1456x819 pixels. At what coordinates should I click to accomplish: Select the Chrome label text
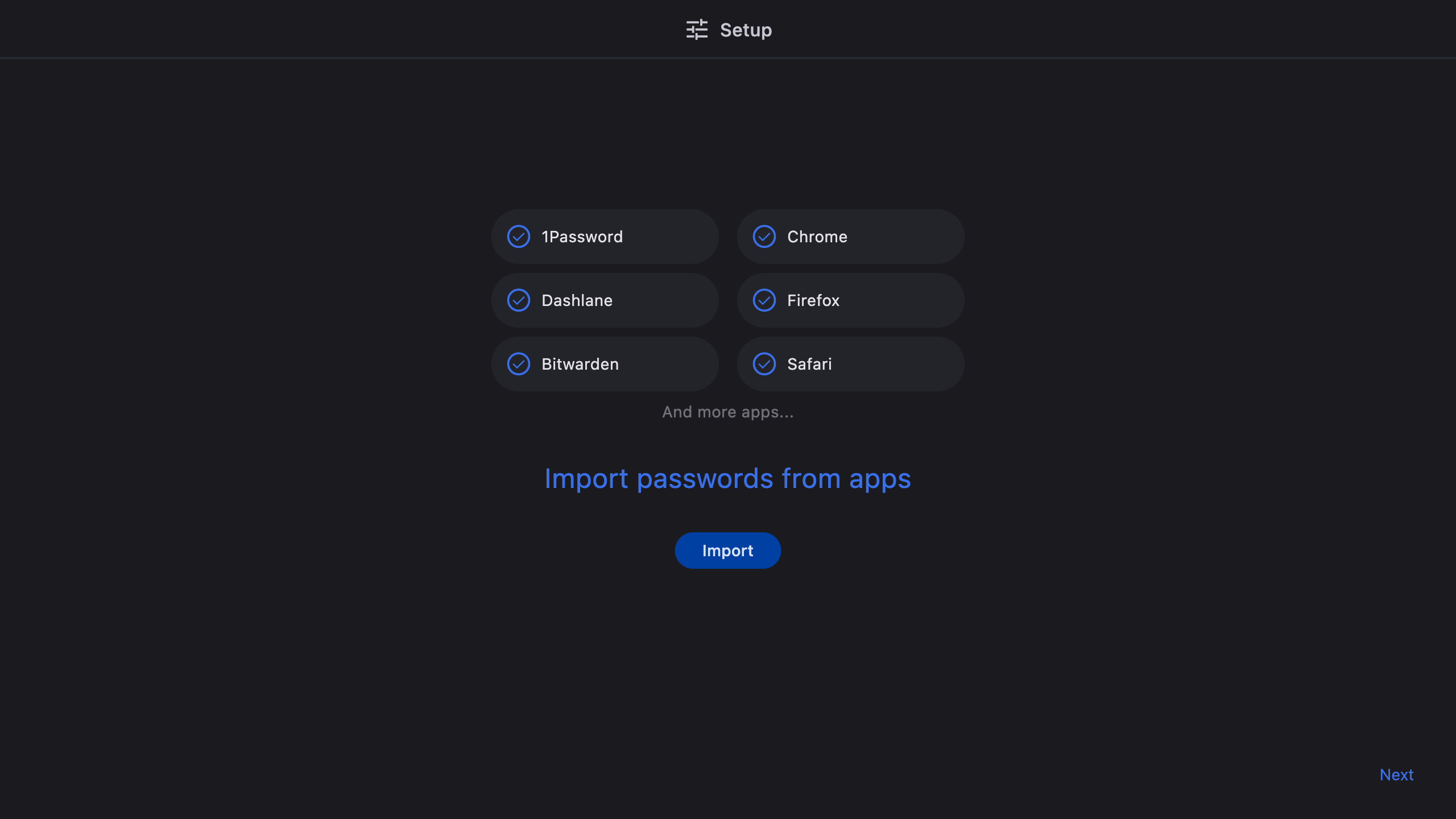pos(817,237)
